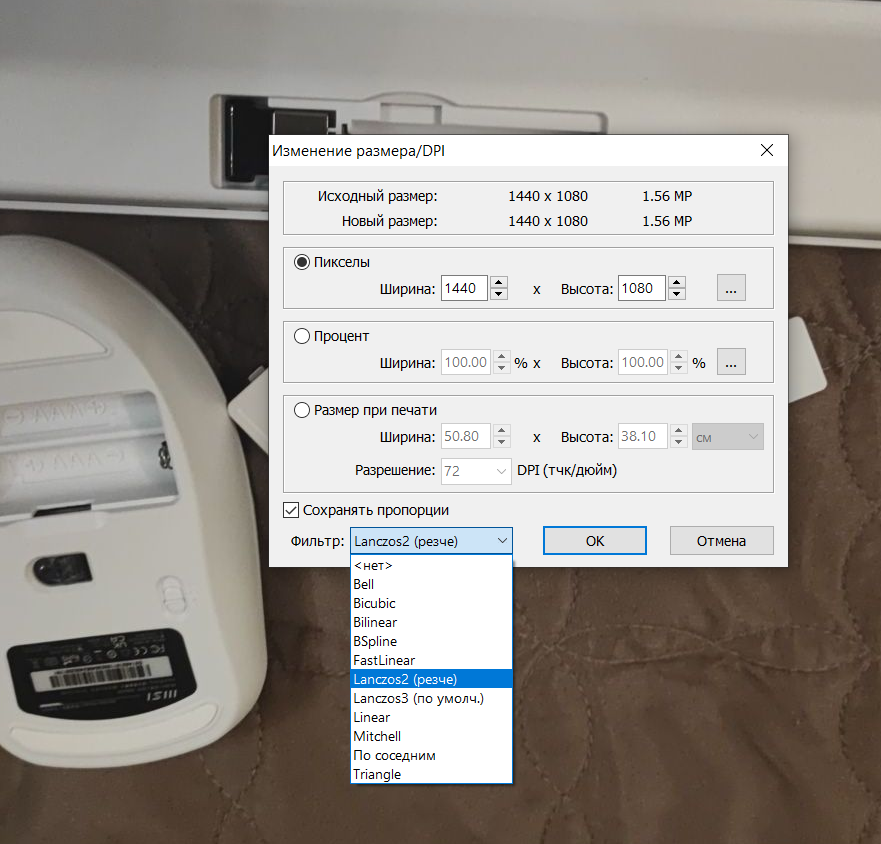Viewport: 881px width, 844px height.
Task: Choose <нет> filter option
Action: point(431,565)
